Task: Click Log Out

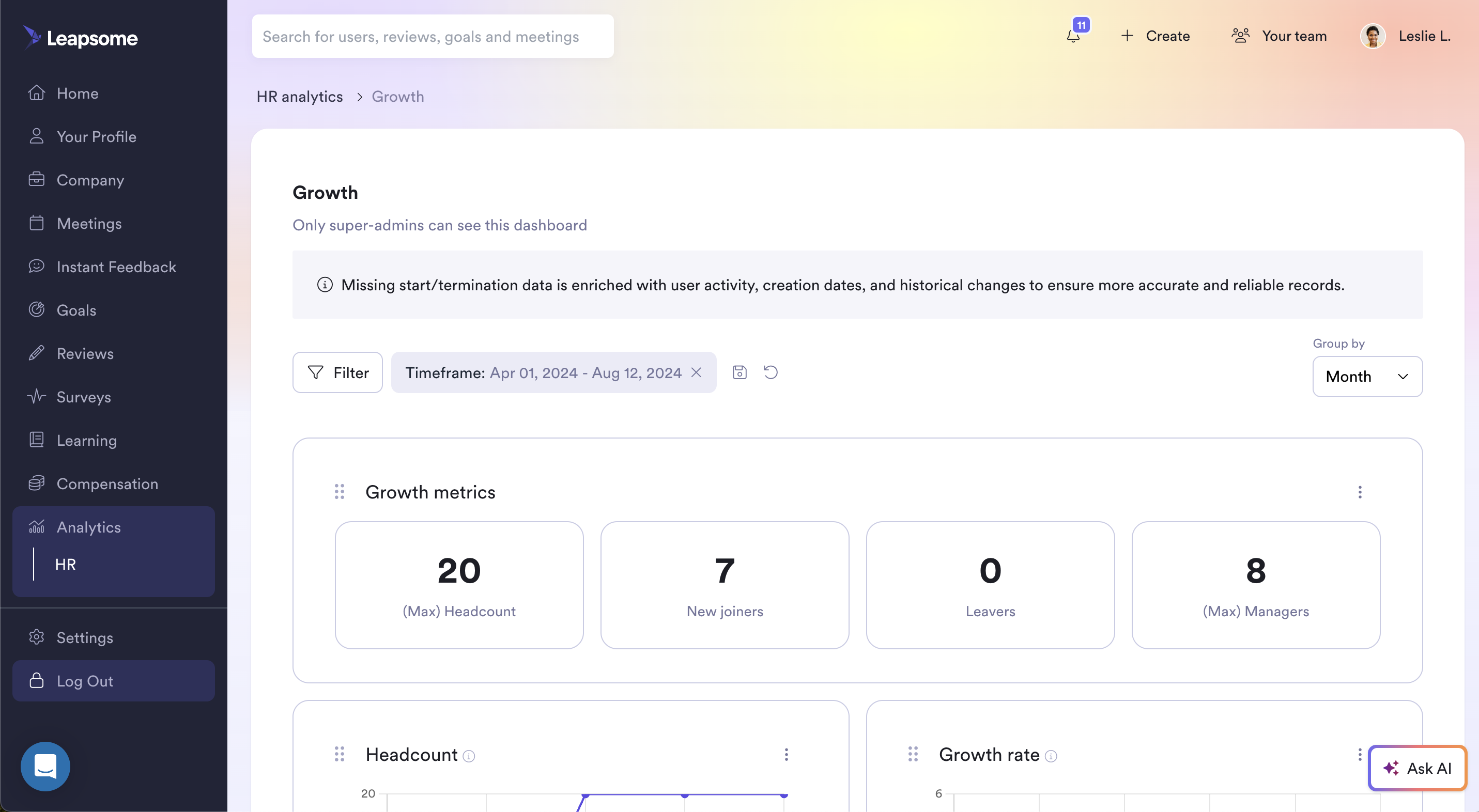Action: (x=113, y=681)
